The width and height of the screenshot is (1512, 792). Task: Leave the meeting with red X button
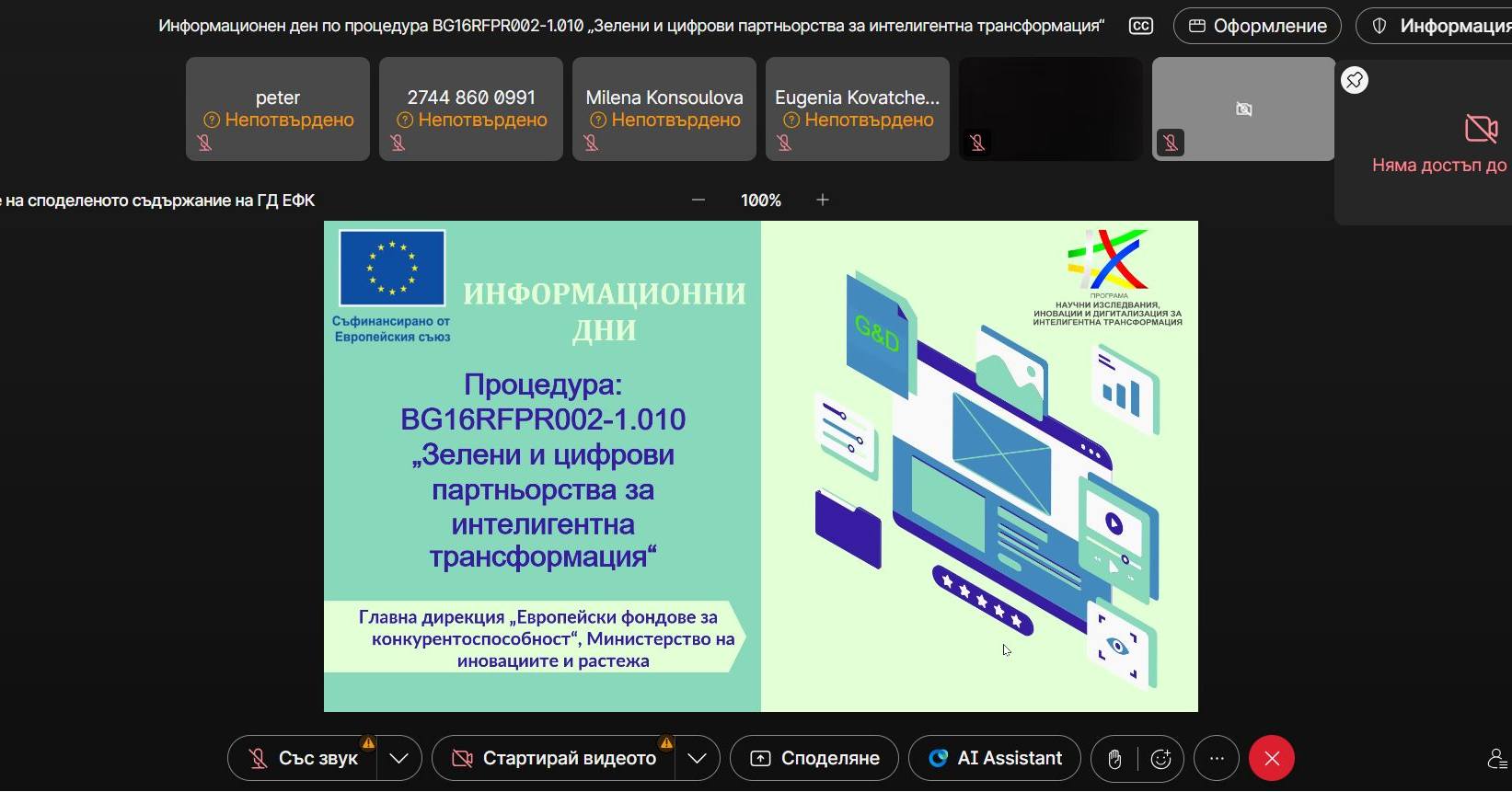(x=1272, y=759)
